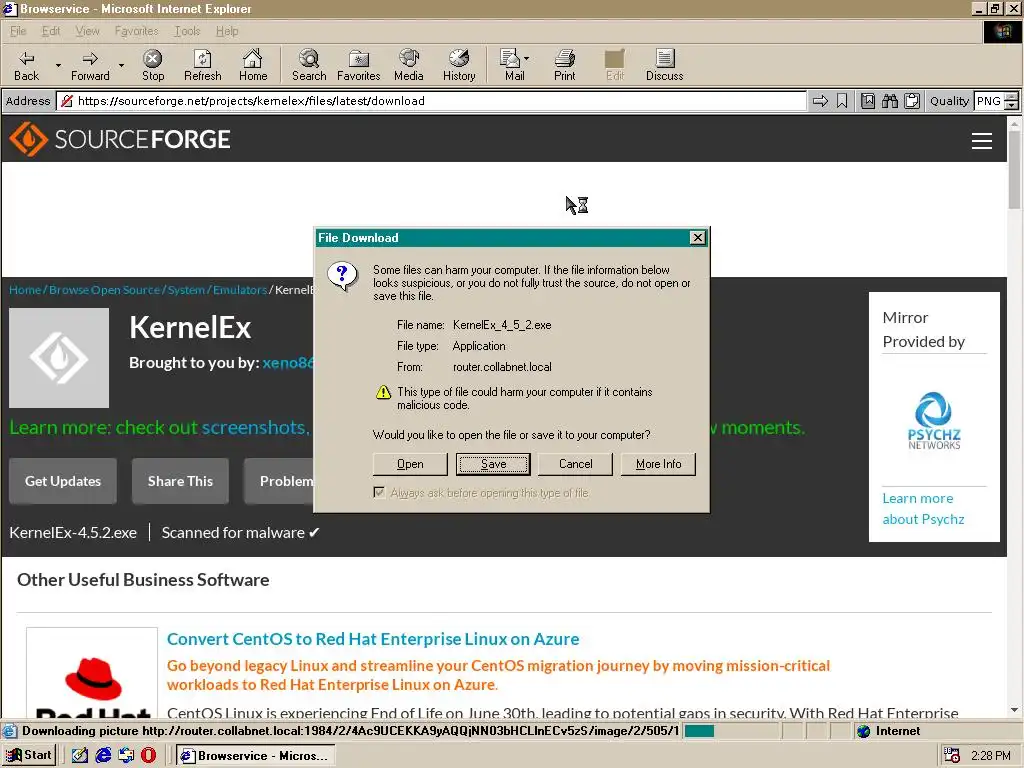This screenshot has width=1024, height=768.
Task: Follow the Browse Open Source breadcrumb link
Action: [x=104, y=289]
